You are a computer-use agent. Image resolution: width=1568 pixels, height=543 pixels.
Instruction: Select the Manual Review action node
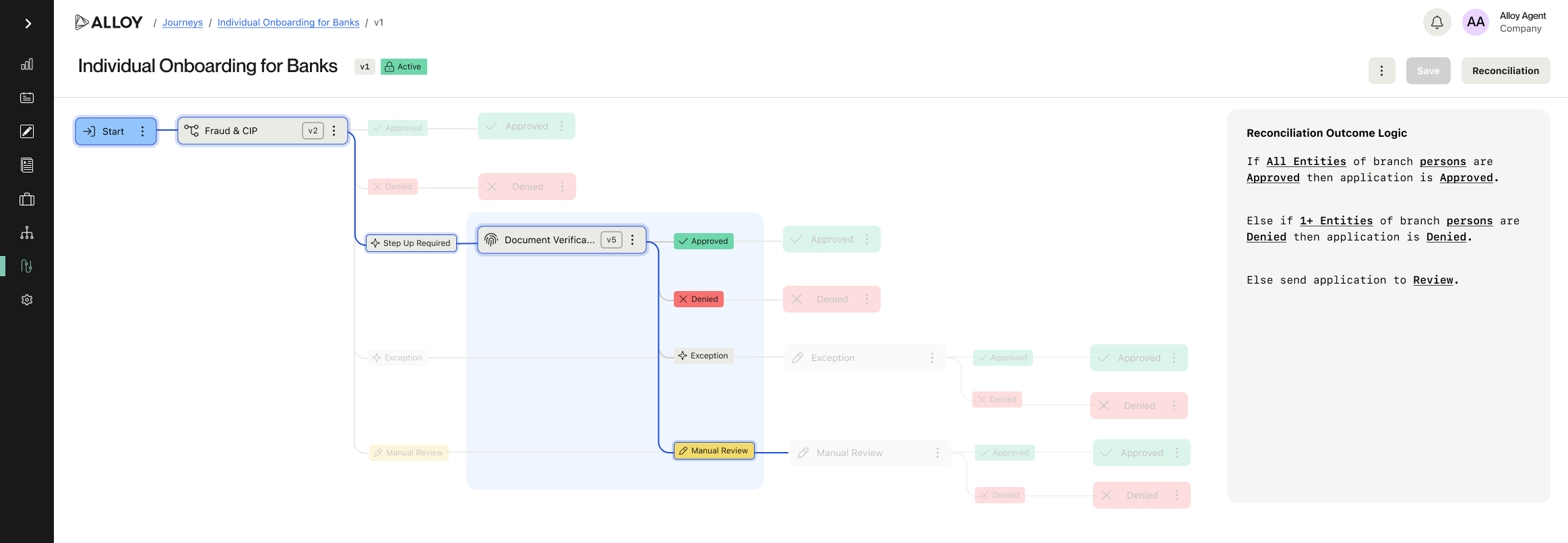pyautogui.click(x=870, y=453)
